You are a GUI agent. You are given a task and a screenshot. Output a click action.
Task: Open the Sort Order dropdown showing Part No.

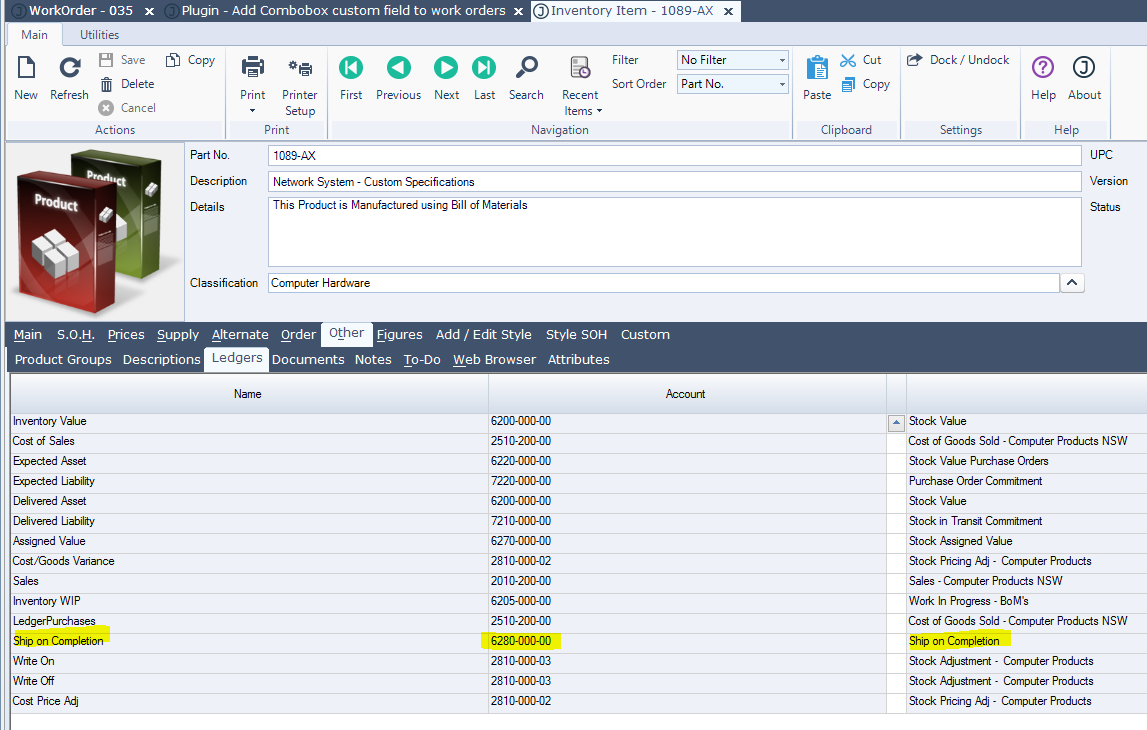click(733, 84)
